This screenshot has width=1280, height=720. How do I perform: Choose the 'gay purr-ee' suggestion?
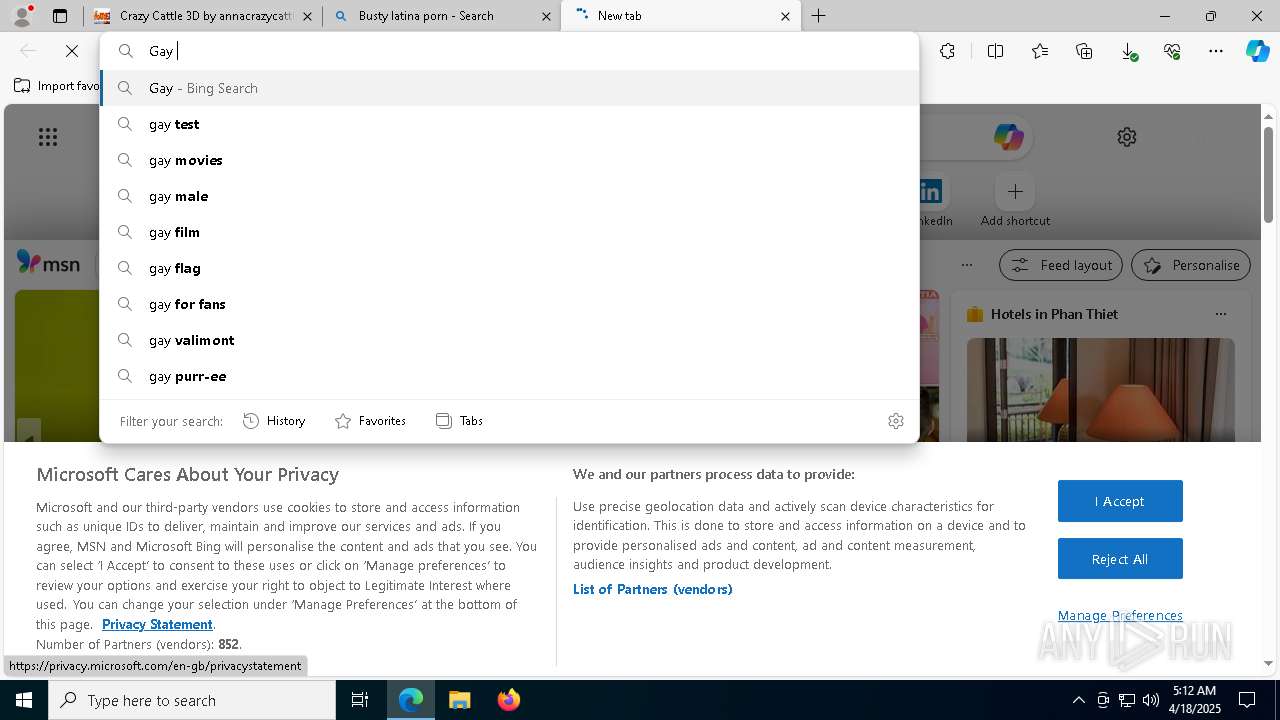509,376
